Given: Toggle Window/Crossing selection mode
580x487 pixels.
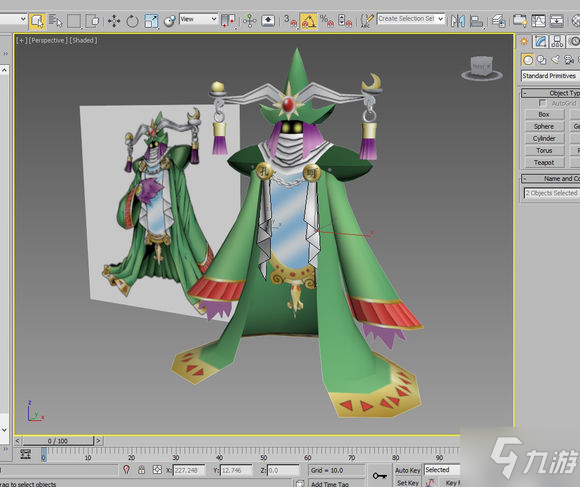Looking at the screenshot, I should (92, 21).
